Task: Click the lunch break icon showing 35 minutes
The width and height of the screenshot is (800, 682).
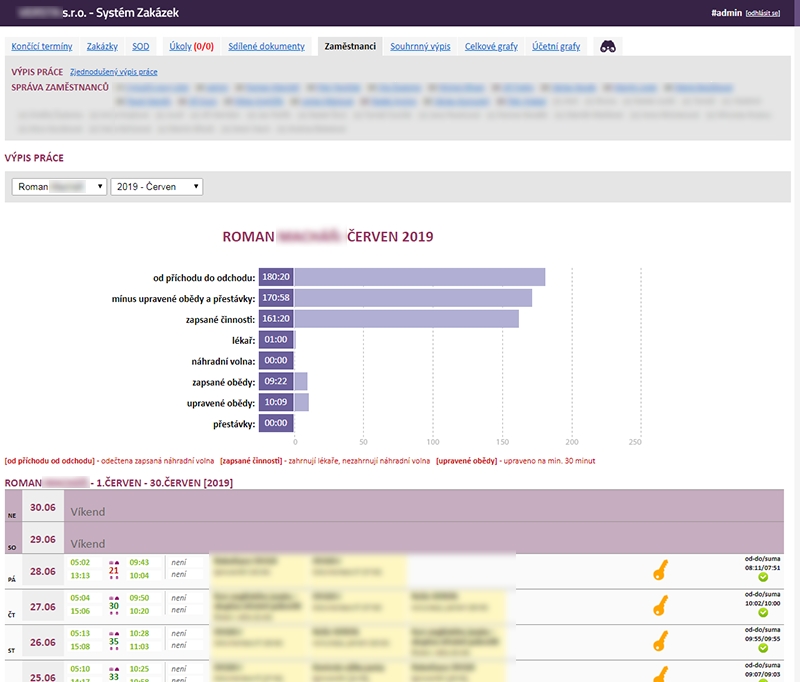Action: click(x=114, y=641)
